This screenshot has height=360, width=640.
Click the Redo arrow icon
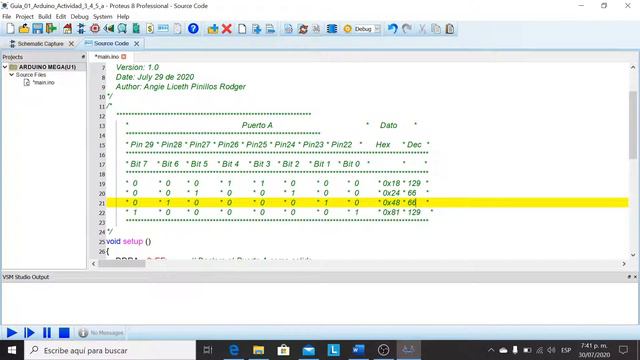[x=407, y=29]
